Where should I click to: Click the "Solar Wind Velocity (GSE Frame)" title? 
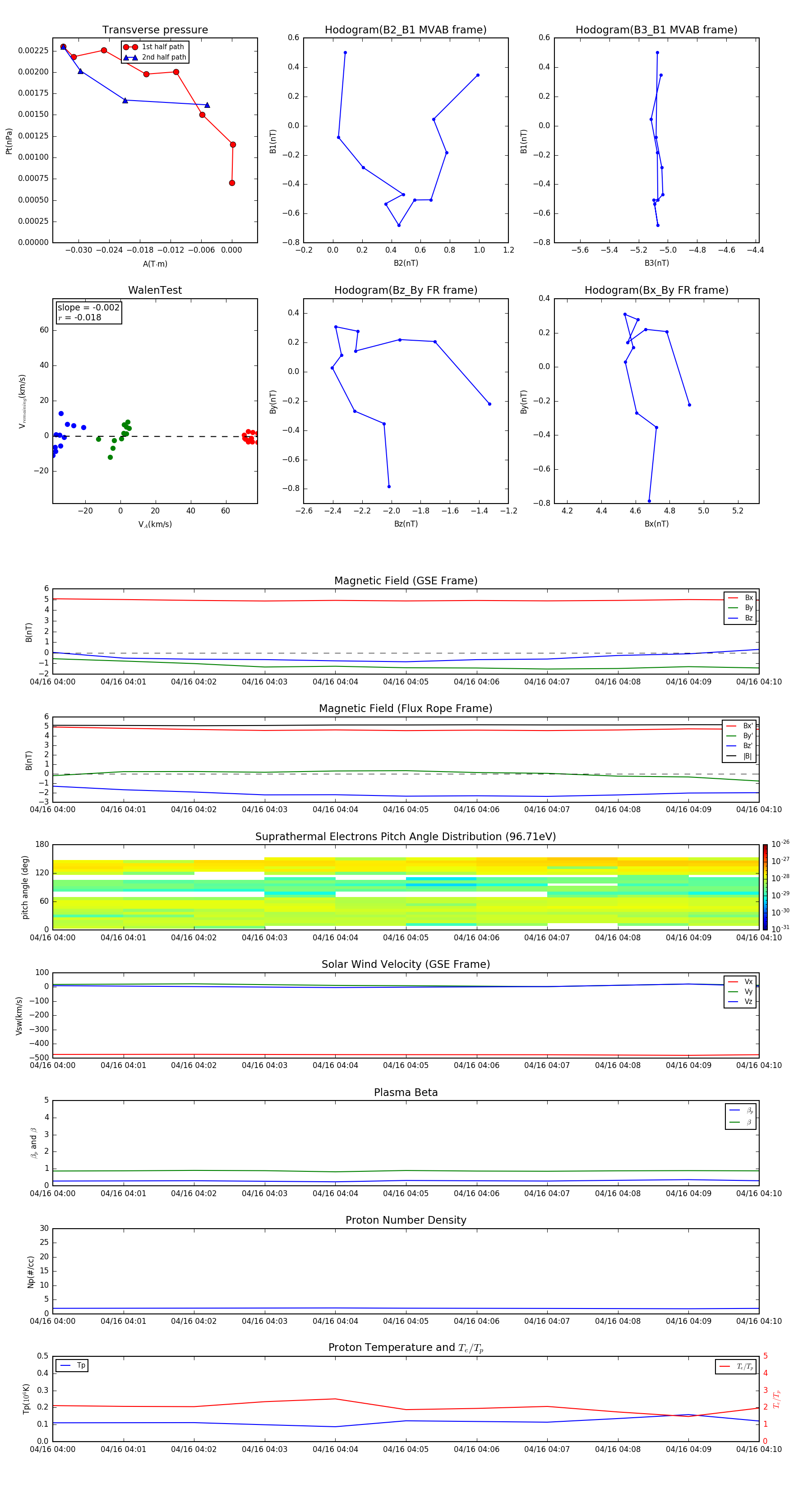406,964
